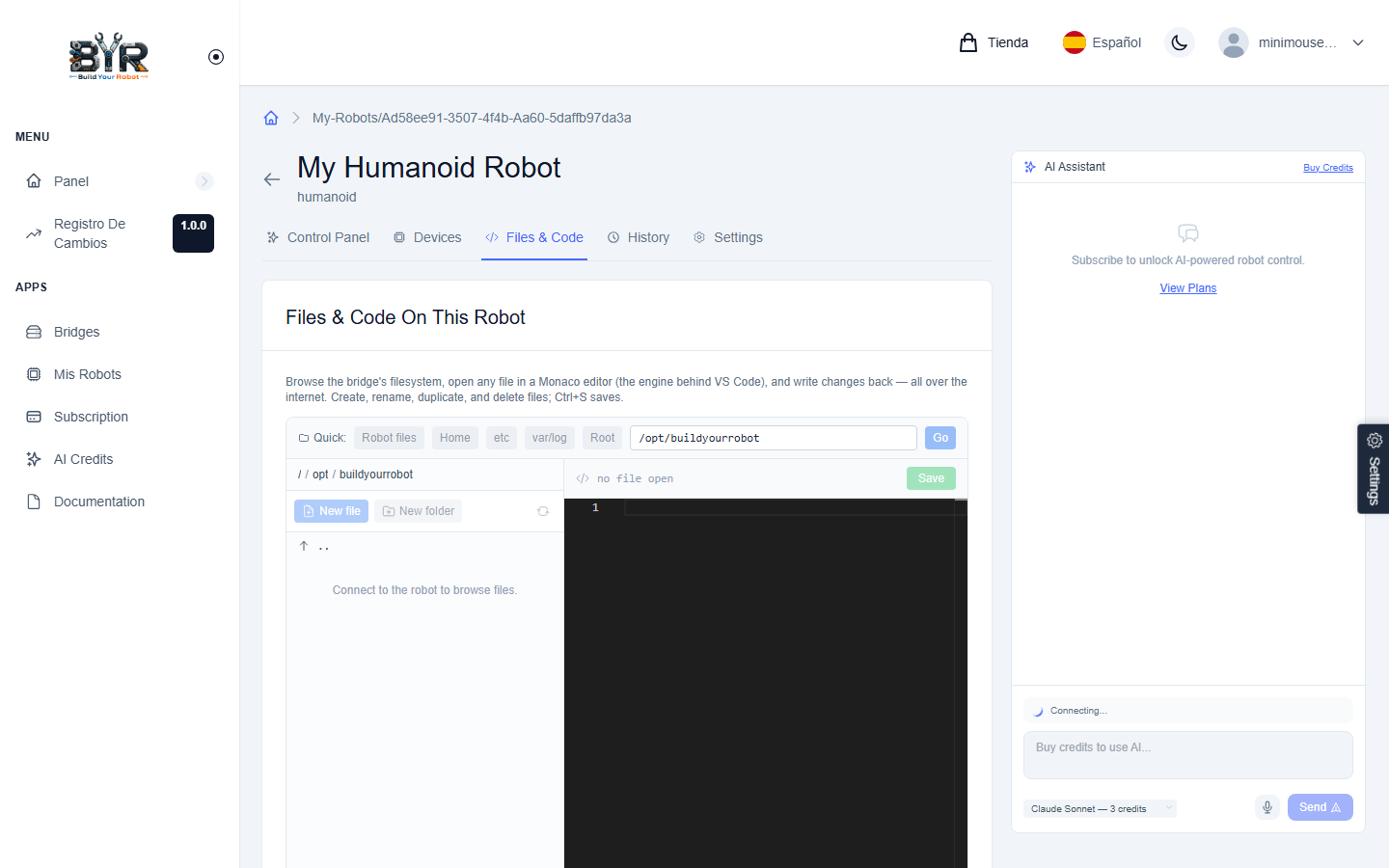The image size is (1389, 868).
Task: Click the Go button
Action: click(x=940, y=438)
